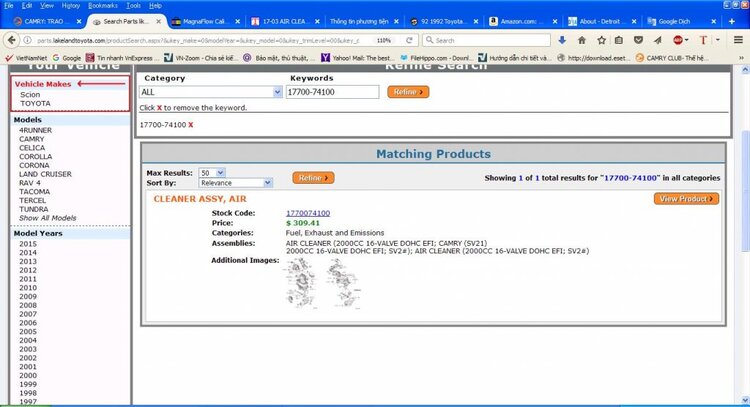Show more bookmarks overflow chevron
Viewport: 750px width, 407px height.
pos(741,58)
